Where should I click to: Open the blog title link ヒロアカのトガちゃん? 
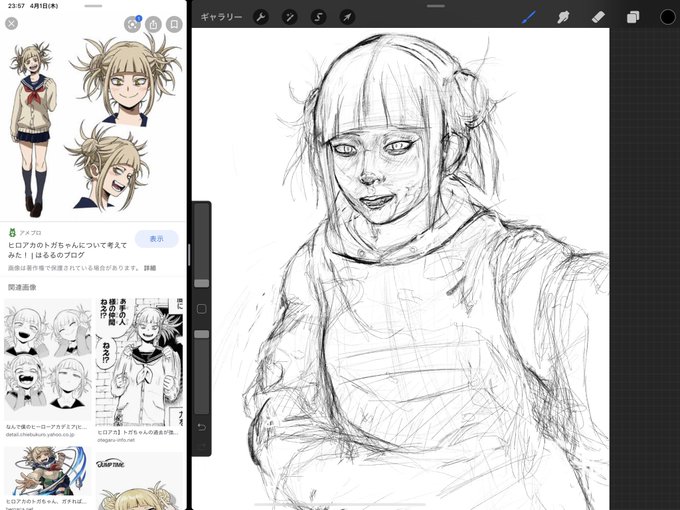pyautogui.click(x=68, y=250)
